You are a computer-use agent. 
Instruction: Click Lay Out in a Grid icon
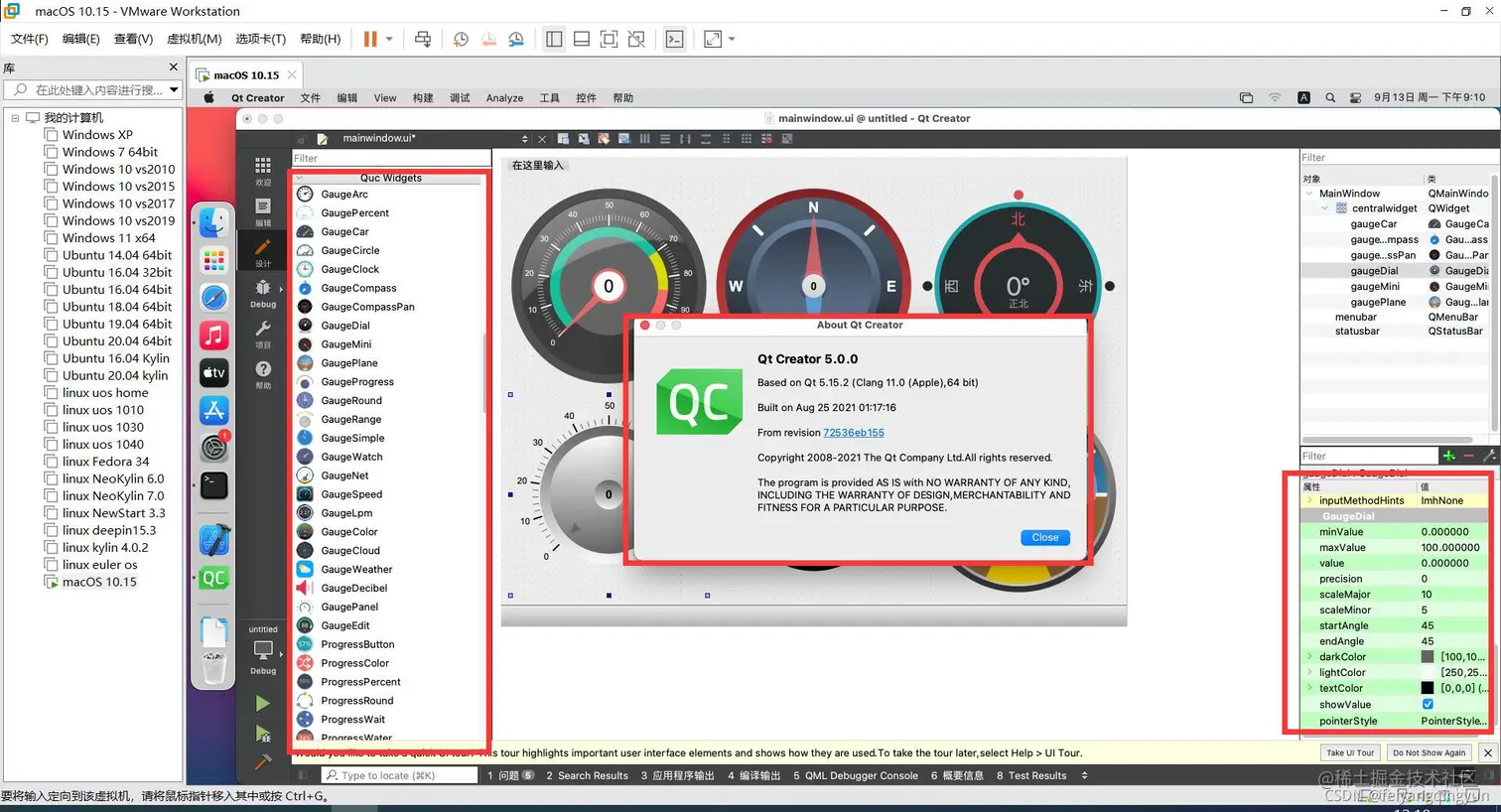tap(747, 139)
